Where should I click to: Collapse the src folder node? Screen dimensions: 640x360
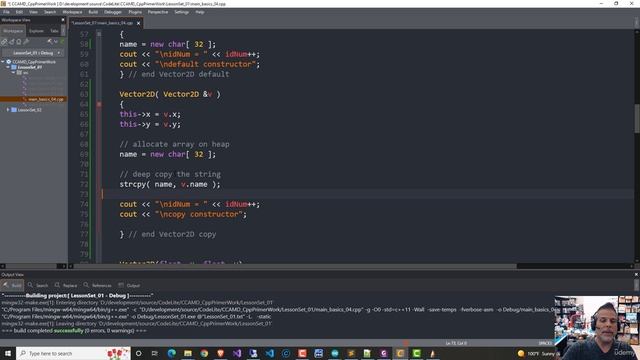pos(13,72)
